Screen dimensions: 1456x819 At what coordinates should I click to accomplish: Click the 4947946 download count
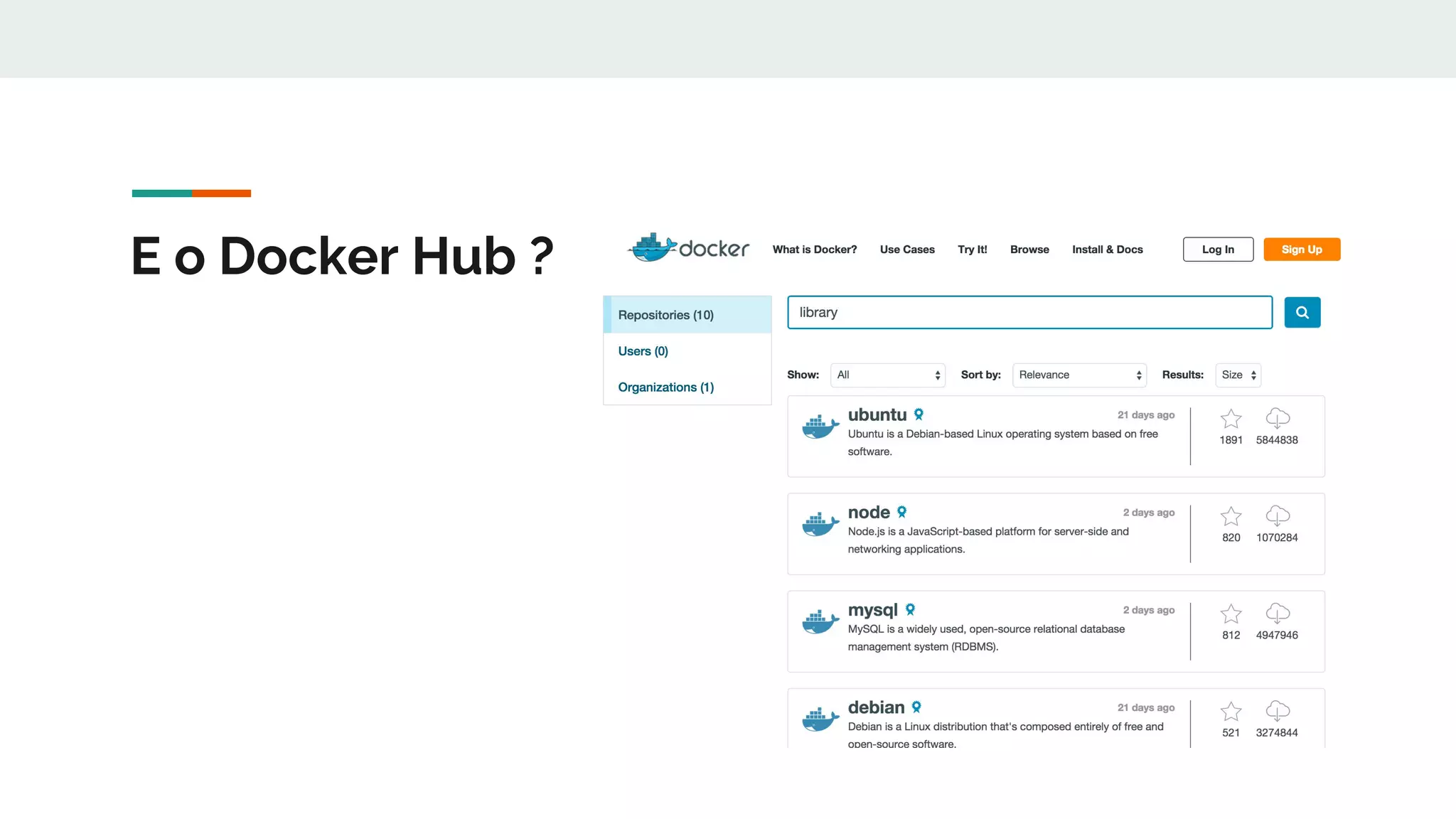pos(1277,635)
